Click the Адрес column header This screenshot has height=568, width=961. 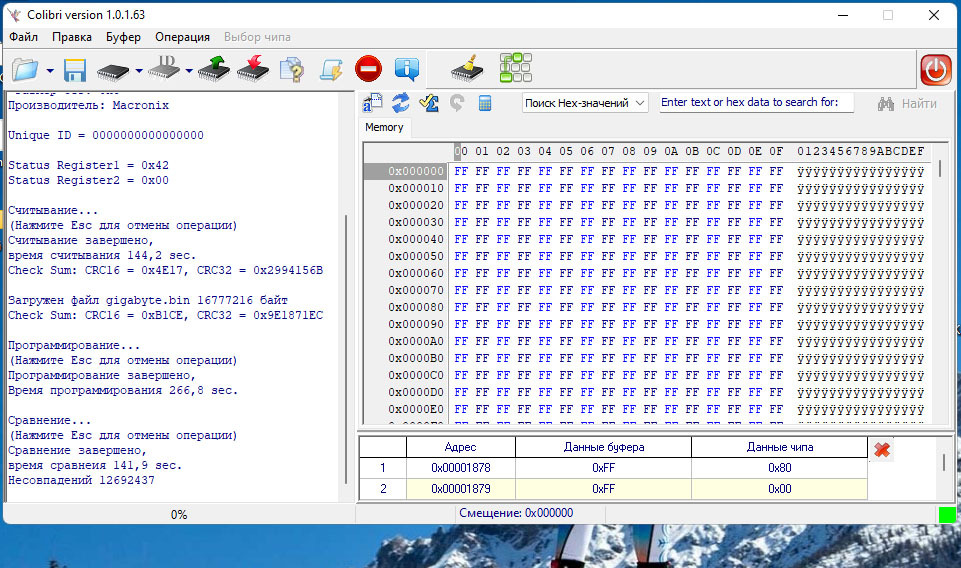[x=460, y=447]
